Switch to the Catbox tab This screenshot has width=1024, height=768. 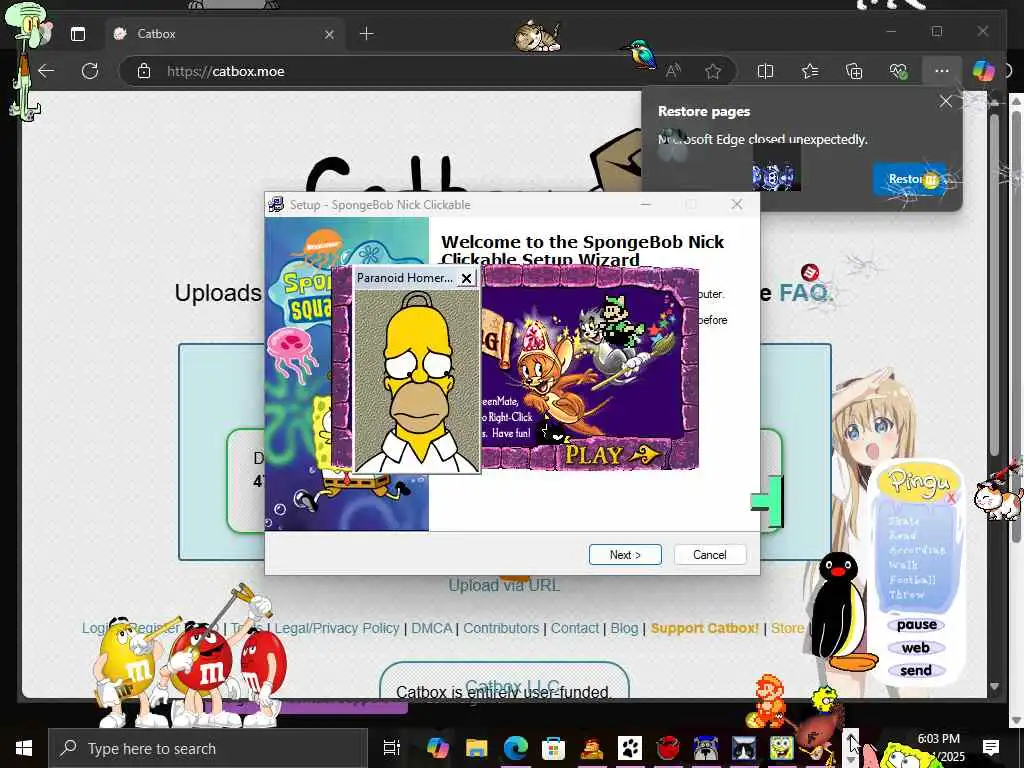click(225, 34)
